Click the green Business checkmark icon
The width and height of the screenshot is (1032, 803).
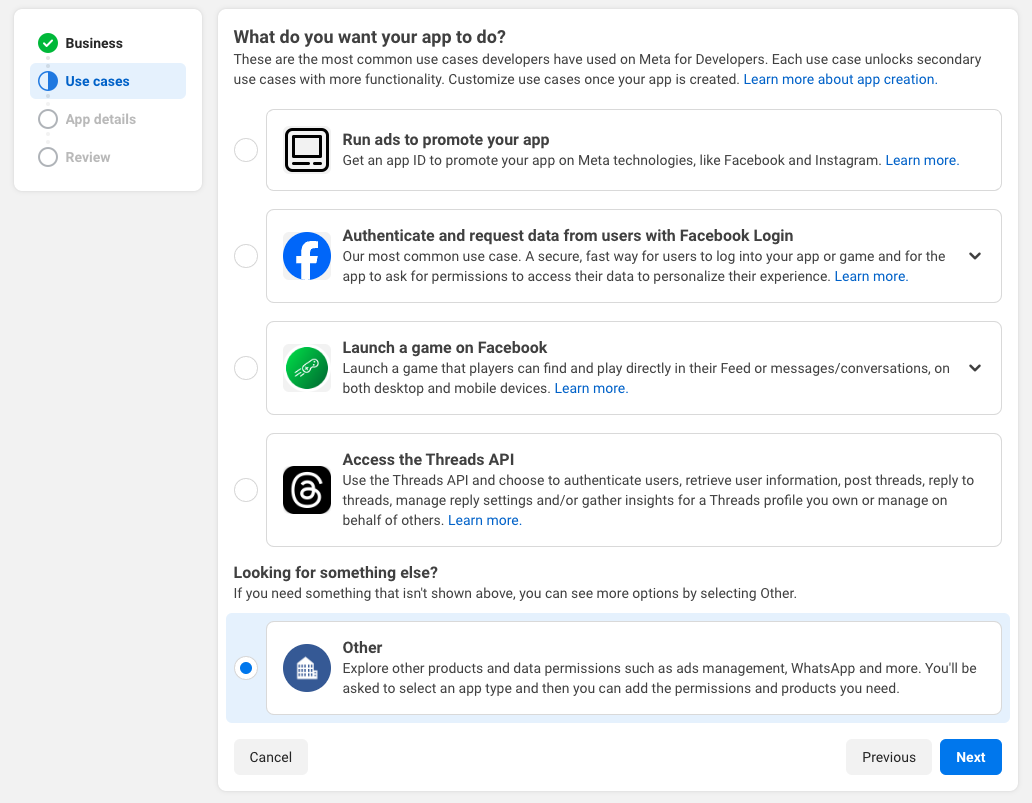click(x=48, y=43)
